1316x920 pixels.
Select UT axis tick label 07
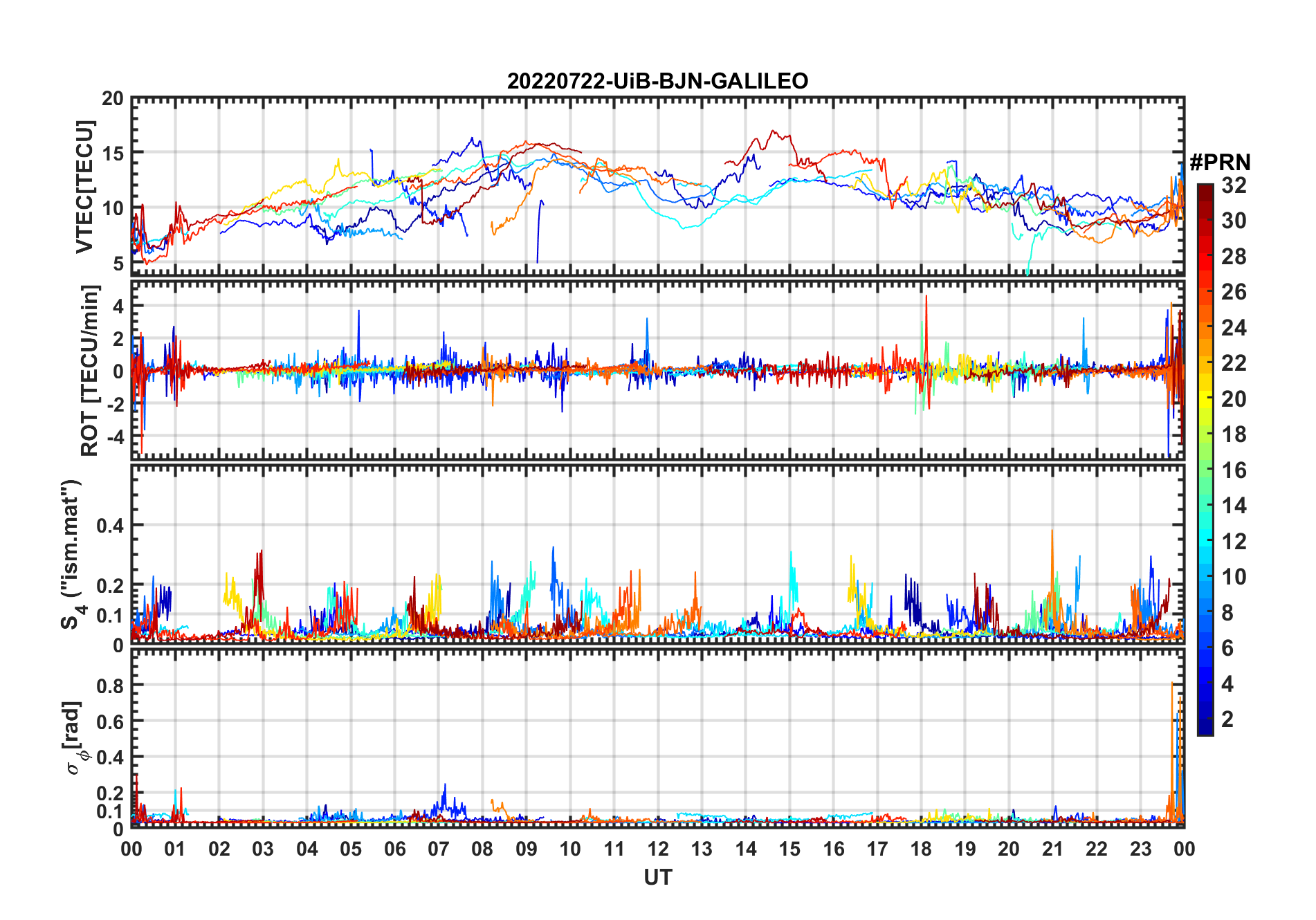click(x=439, y=849)
